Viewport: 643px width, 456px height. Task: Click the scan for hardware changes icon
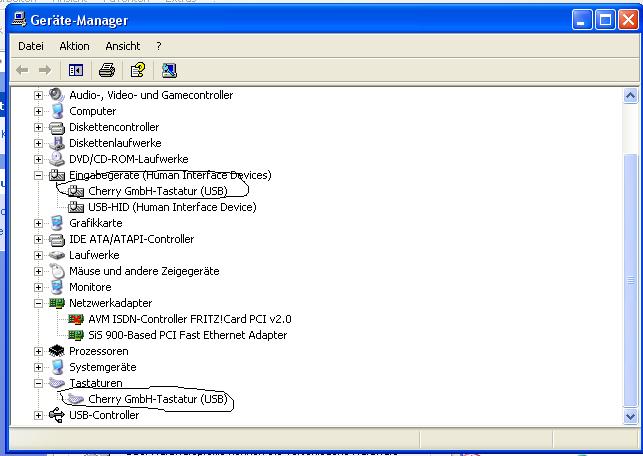pos(169,70)
